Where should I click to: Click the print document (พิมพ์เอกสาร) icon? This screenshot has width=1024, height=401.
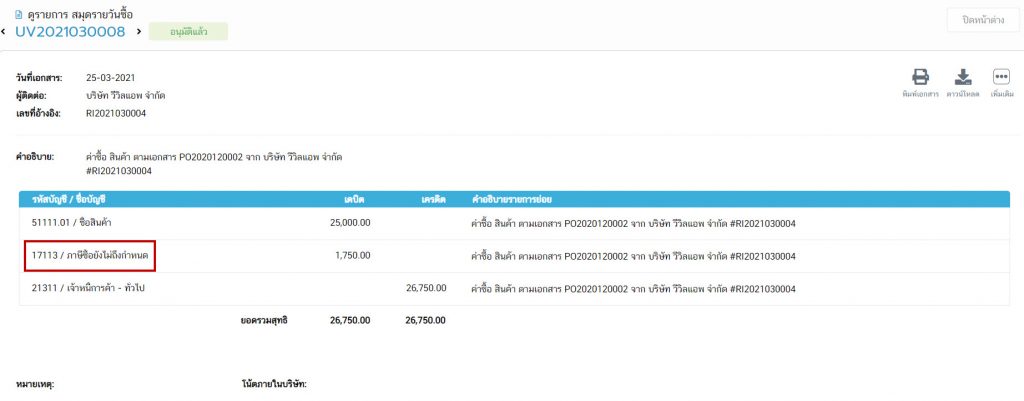pos(920,78)
